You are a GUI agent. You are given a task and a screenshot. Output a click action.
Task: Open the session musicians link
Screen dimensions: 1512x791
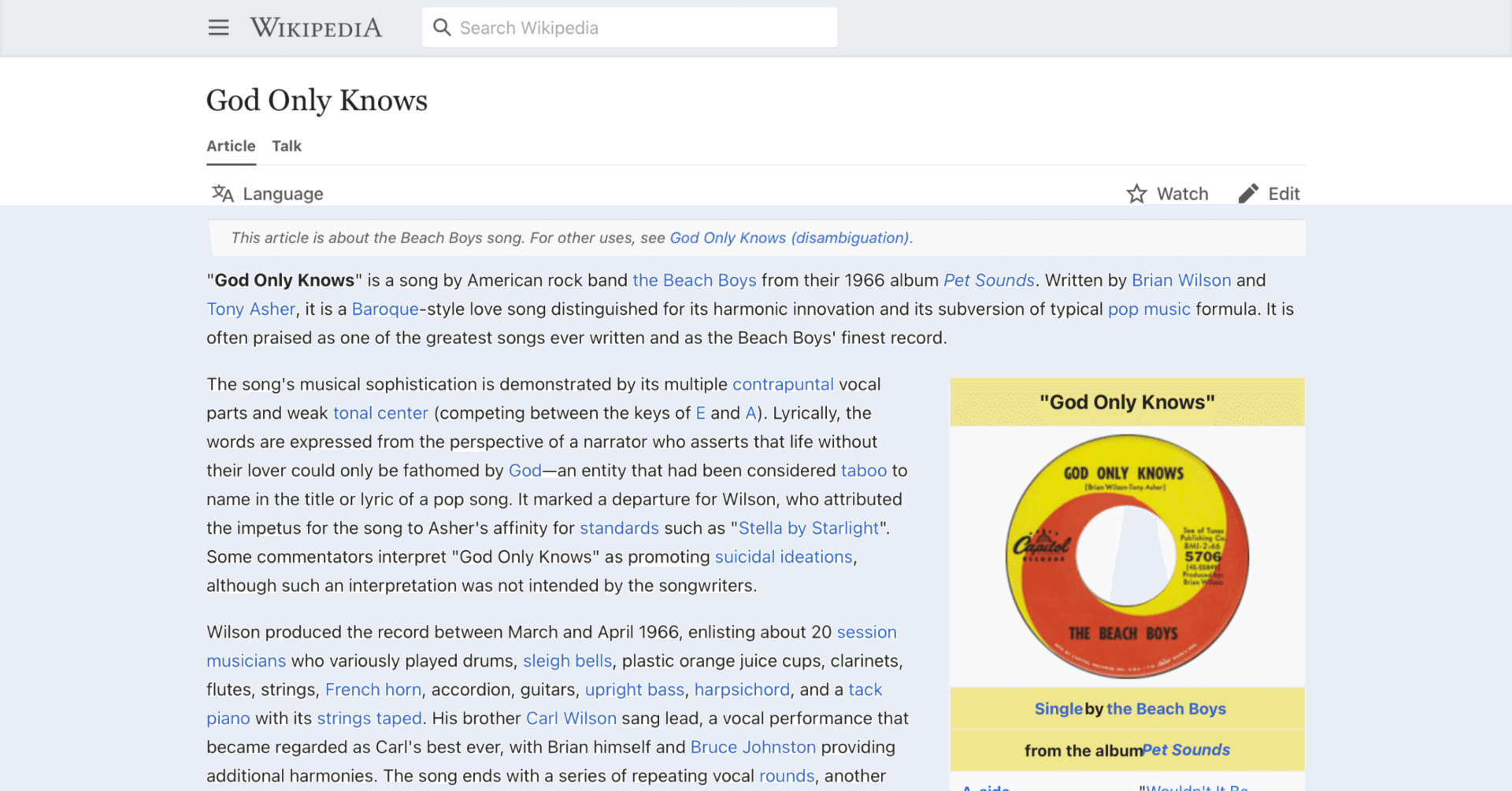point(866,632)
